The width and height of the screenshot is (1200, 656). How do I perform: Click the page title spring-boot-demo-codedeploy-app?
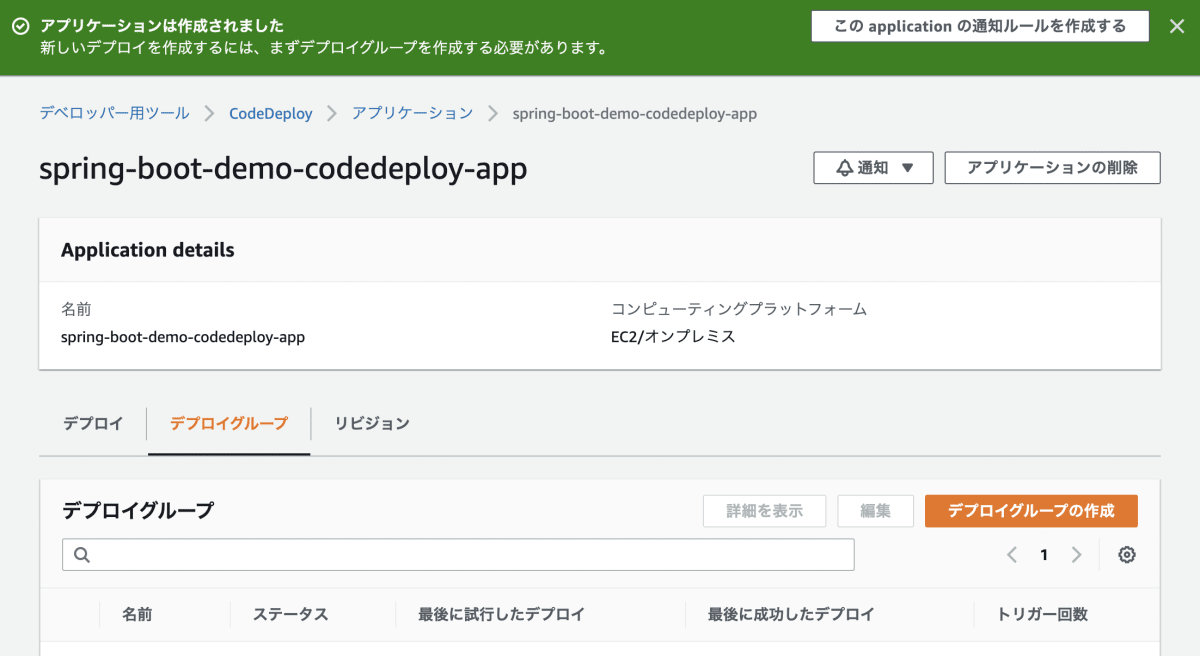[283, 169]
